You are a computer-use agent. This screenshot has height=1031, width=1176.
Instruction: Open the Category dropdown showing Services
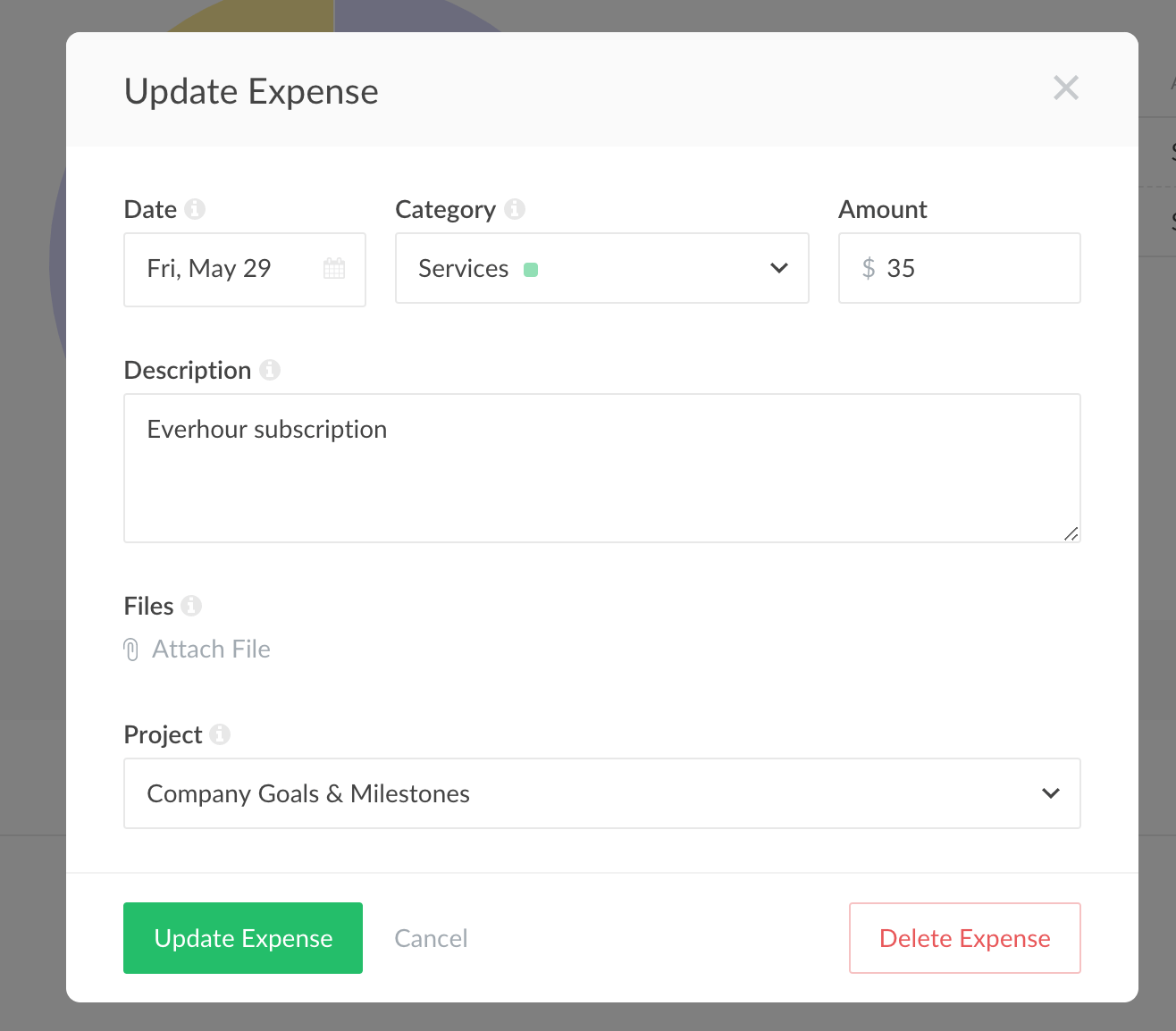point(601,268)
